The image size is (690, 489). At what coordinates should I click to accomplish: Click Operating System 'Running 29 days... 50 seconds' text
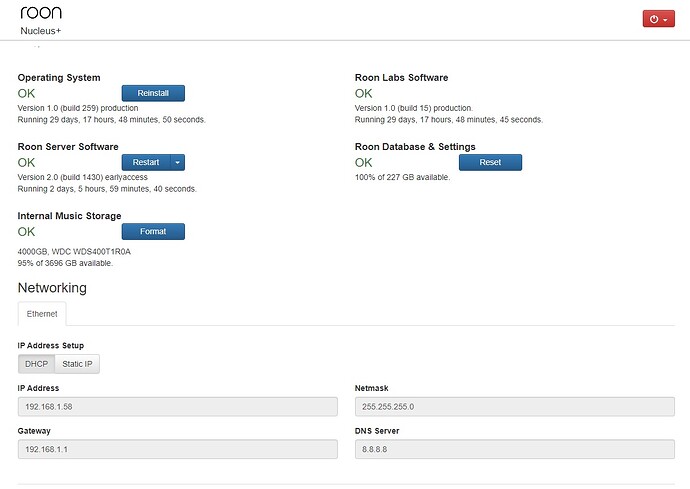[111, 120]
